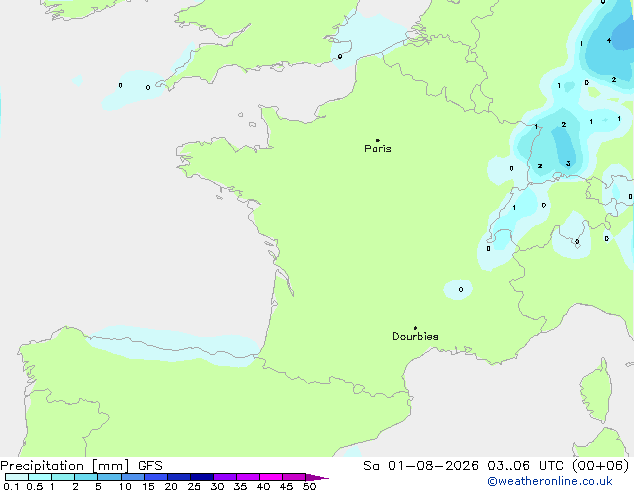Pick legend swatch between 30 and 35
Image resolution: width=634 pixels, height=490 pixels.
point(225,477)
